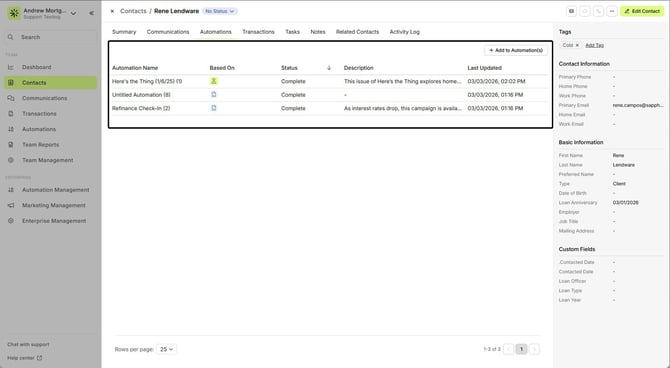The image size is (670, 368).
Task: Click the Team Reports sidebar icon
Action: click(x=11, y=144)
